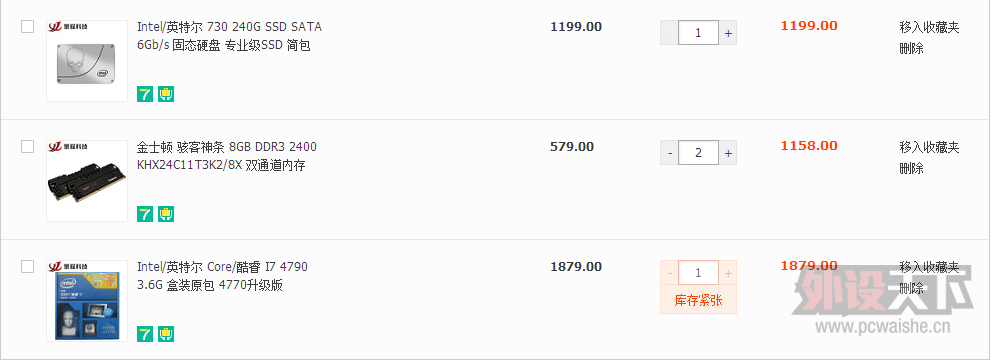The width and height of the screenshot is (992, 360).
Task: Delete the Kingston memory item (删除)
Action: pos(912,168)
